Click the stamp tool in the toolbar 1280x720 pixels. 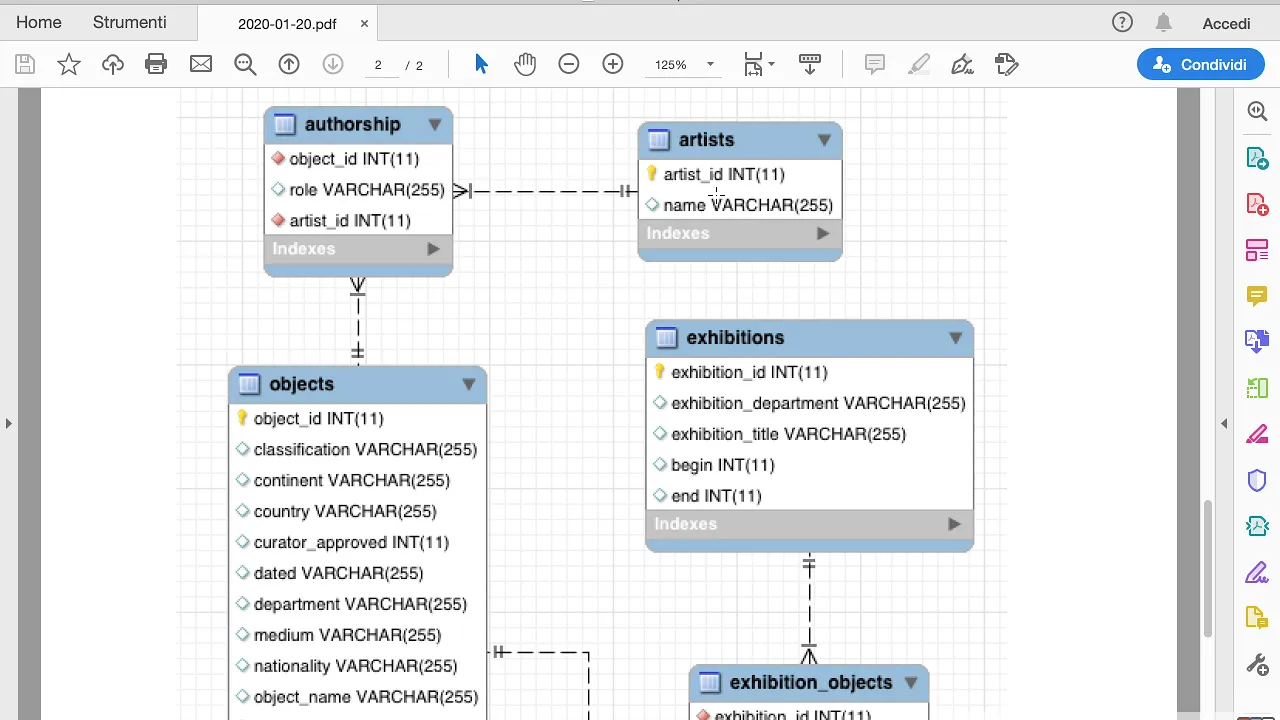click(1007, 65)
